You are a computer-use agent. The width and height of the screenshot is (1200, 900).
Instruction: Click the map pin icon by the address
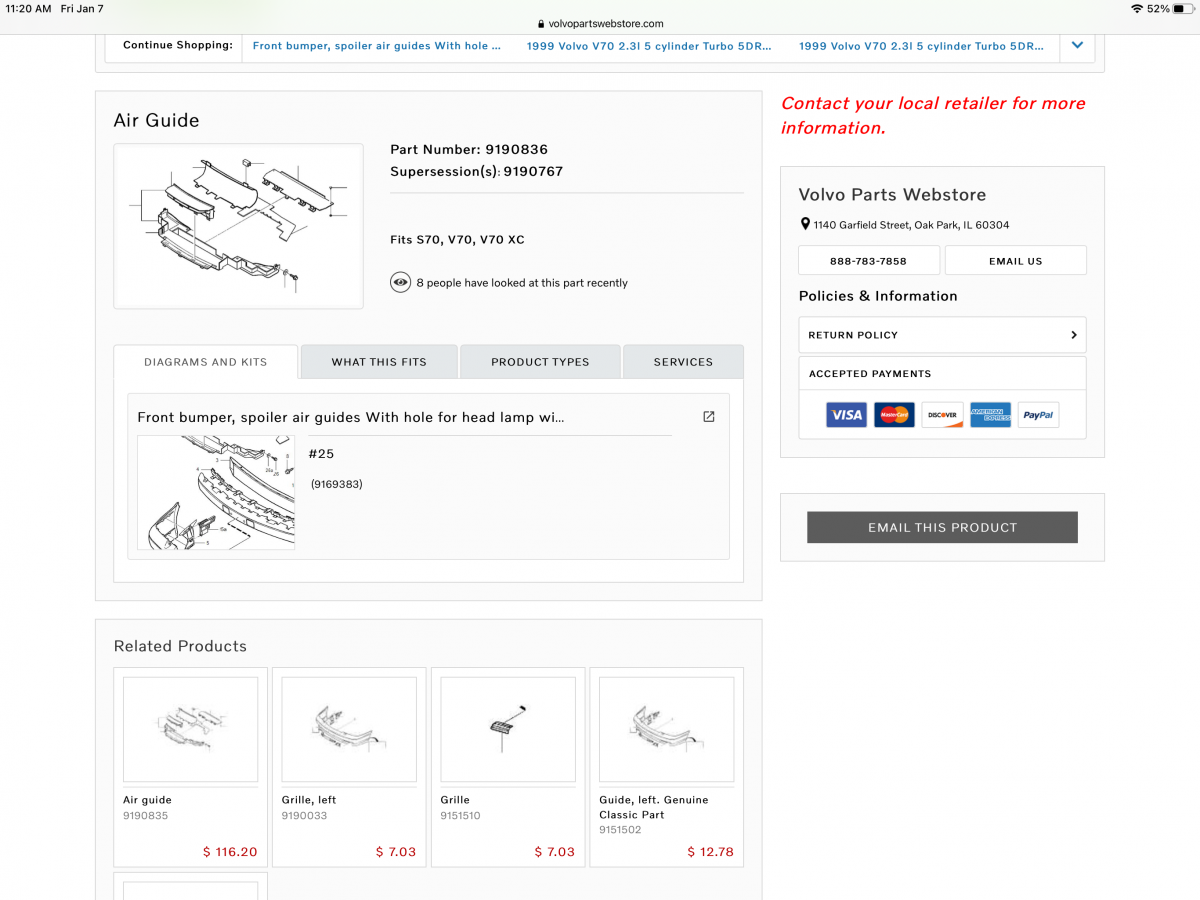(x=805, y=225)
